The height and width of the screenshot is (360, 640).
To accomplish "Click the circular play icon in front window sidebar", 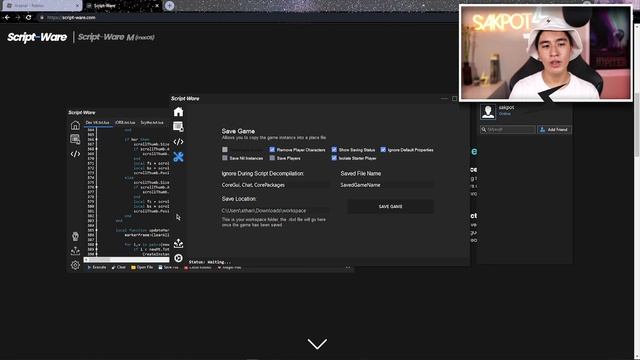I will pos(178,258).
